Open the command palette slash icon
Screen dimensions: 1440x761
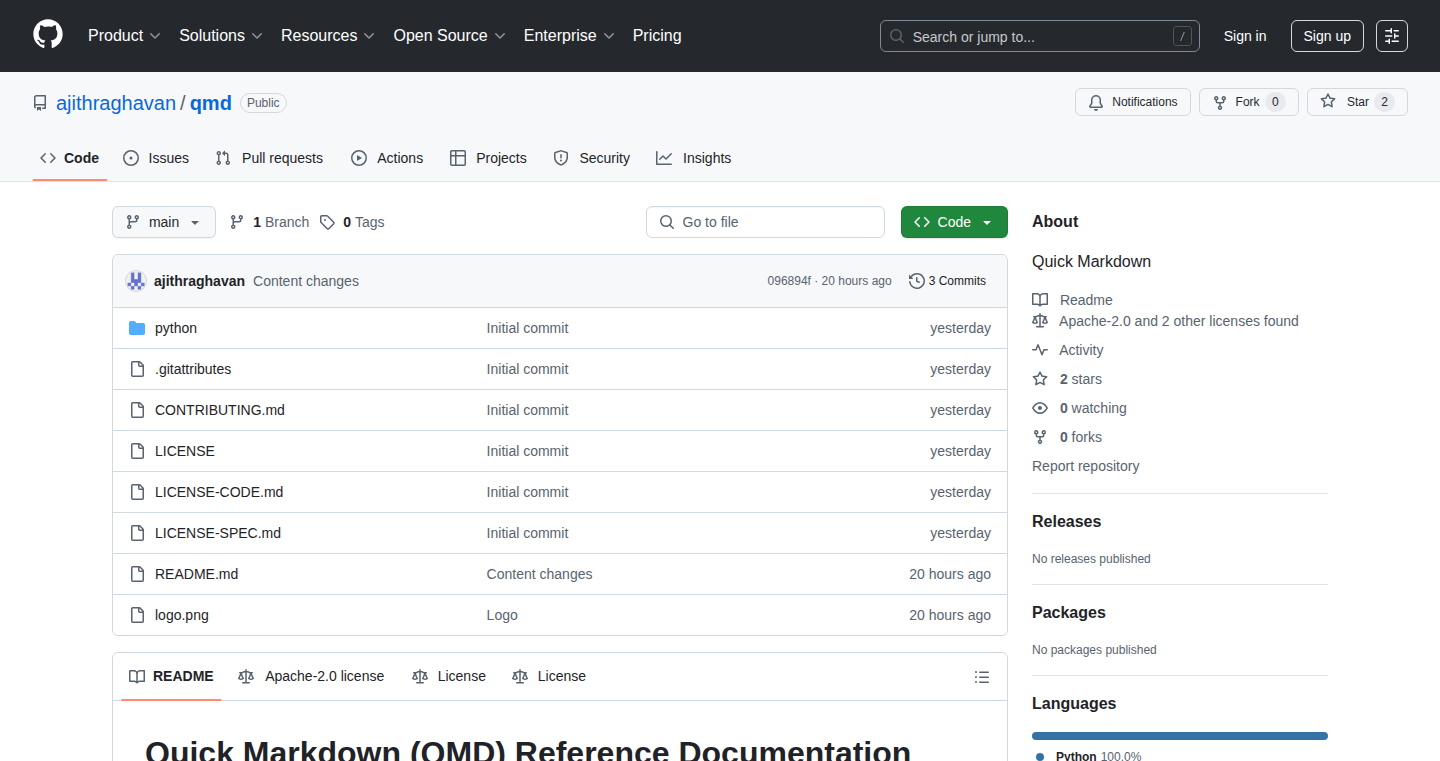pos(1182,36)
